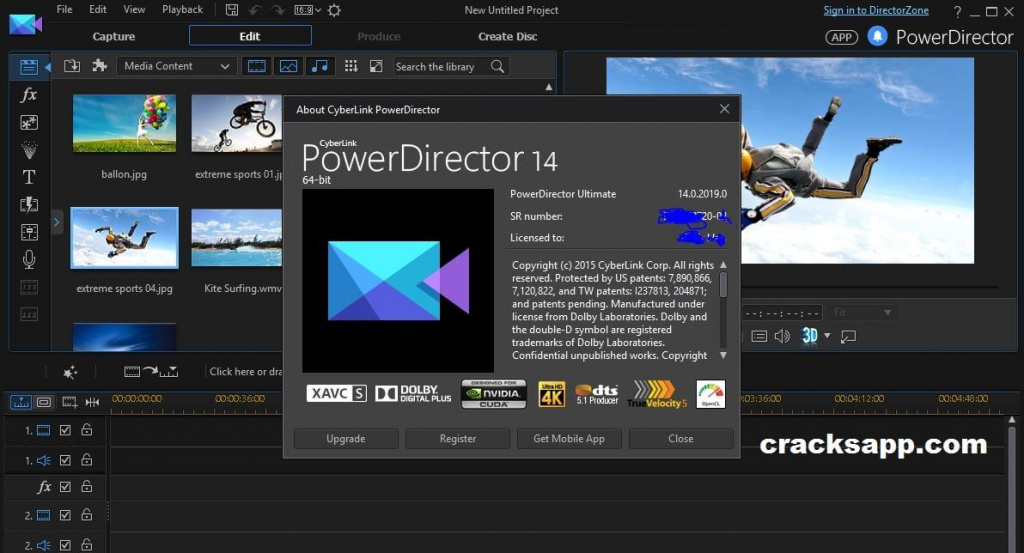Click the redo arrow icon
Screen dimensions: 1024x553
278,10
